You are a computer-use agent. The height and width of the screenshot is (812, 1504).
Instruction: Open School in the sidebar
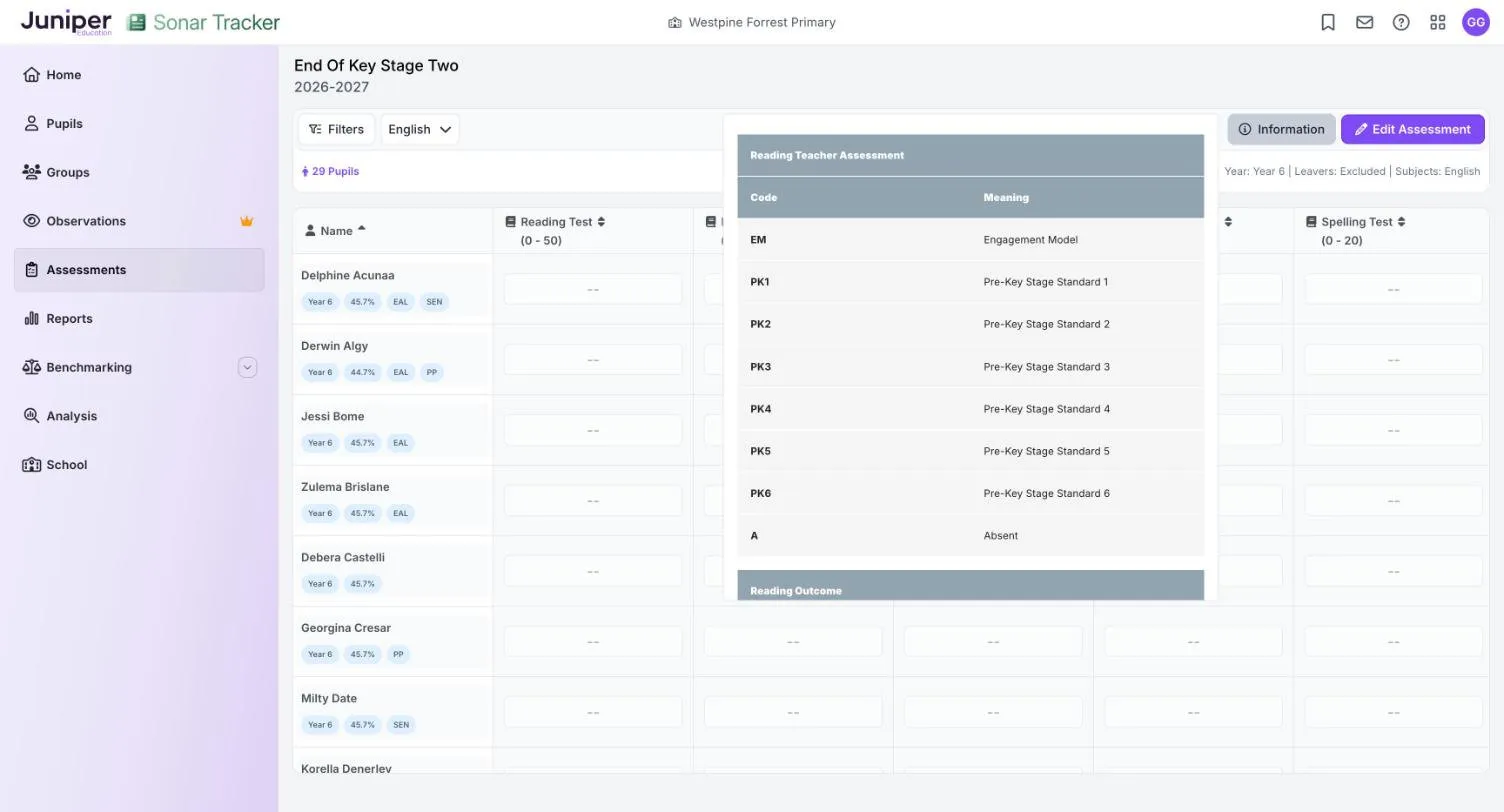point(139,465)
